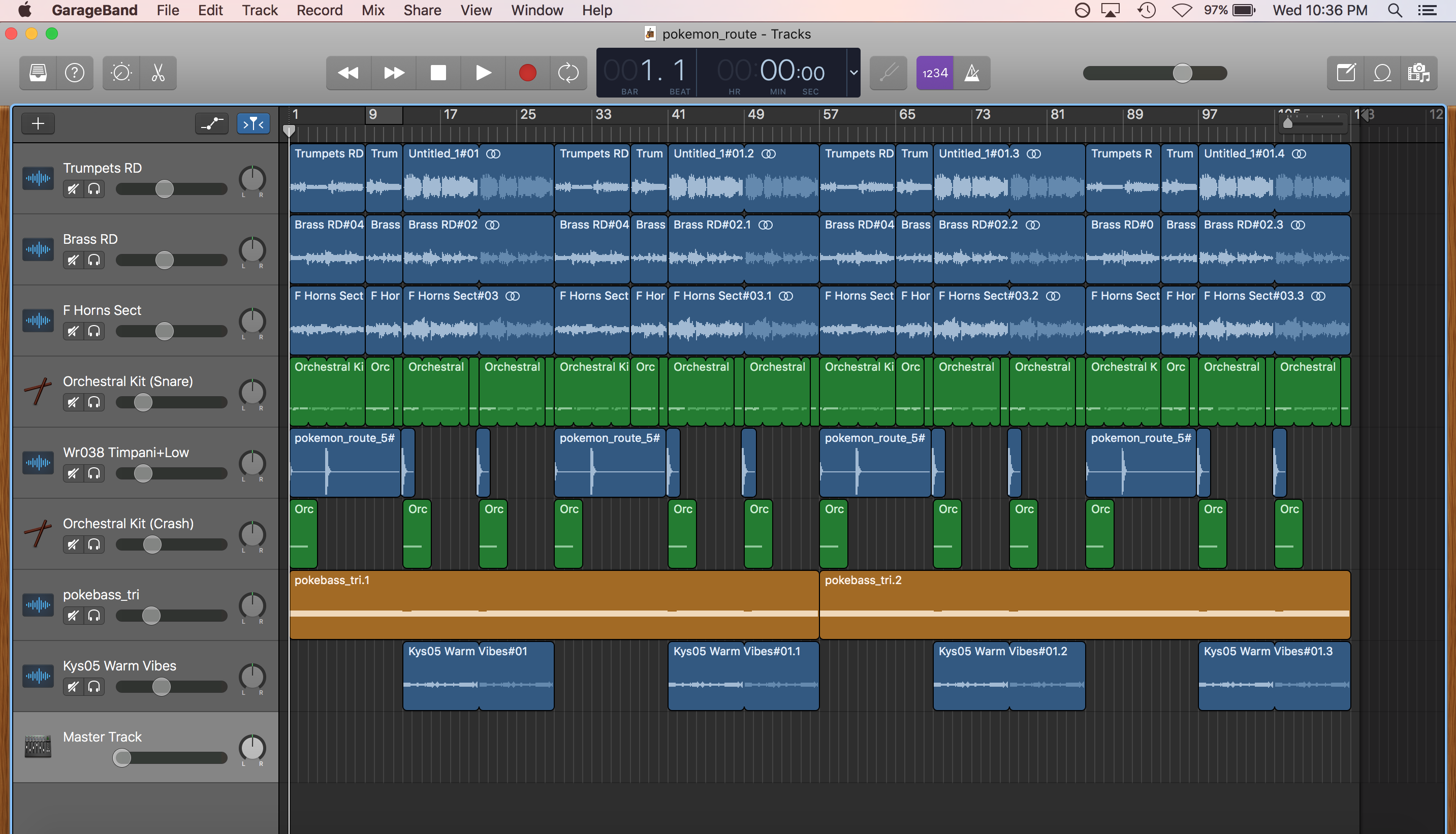Open the Library panel button
Viewport: 1456px width, 834px height.
coord(38,73)
